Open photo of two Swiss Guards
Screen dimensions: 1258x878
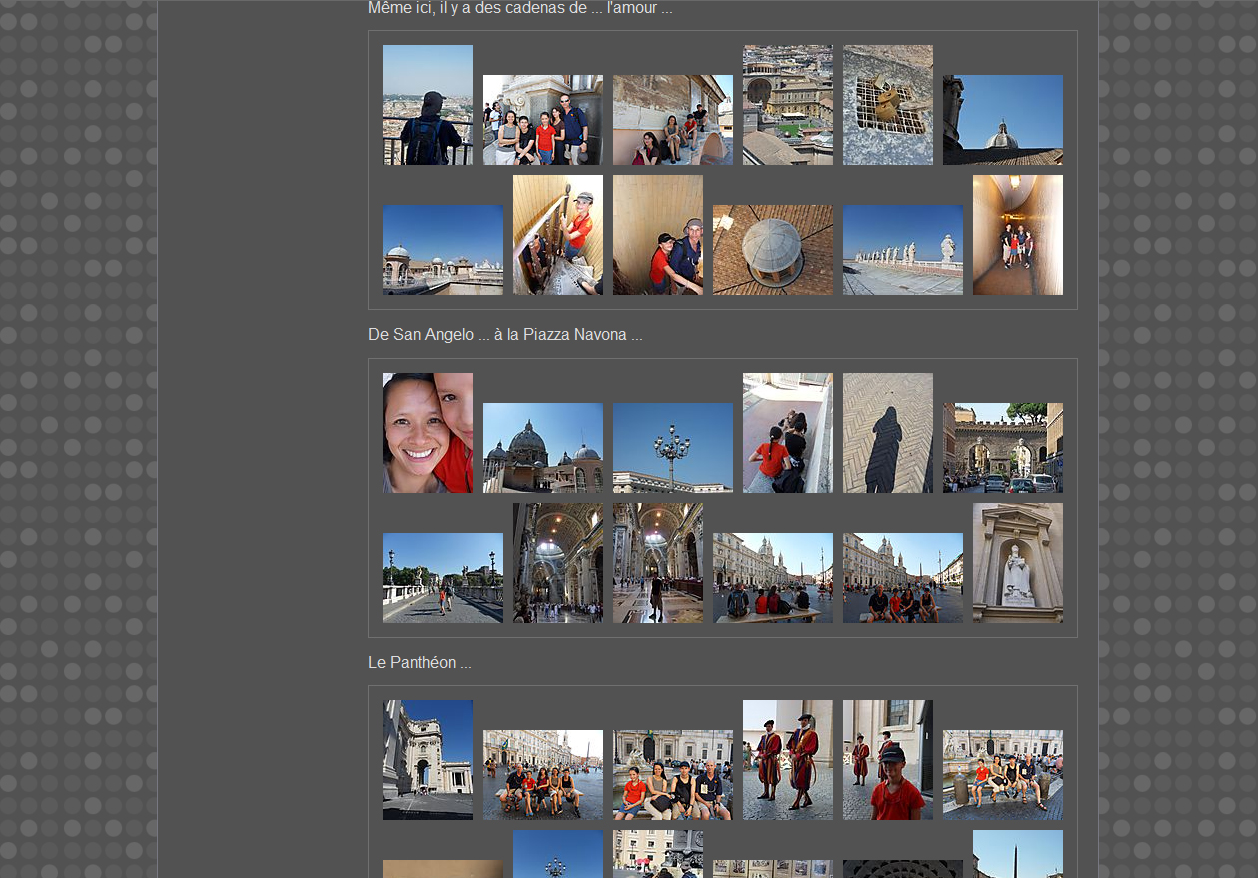pos(787,760)
